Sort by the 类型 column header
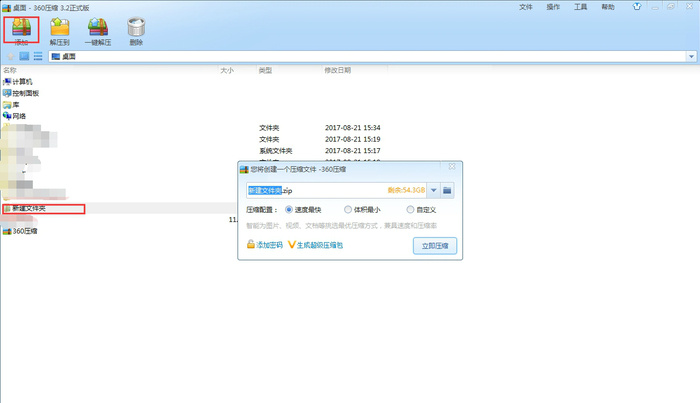This screenshot has height=403, width=700. [x=265, y=70]
